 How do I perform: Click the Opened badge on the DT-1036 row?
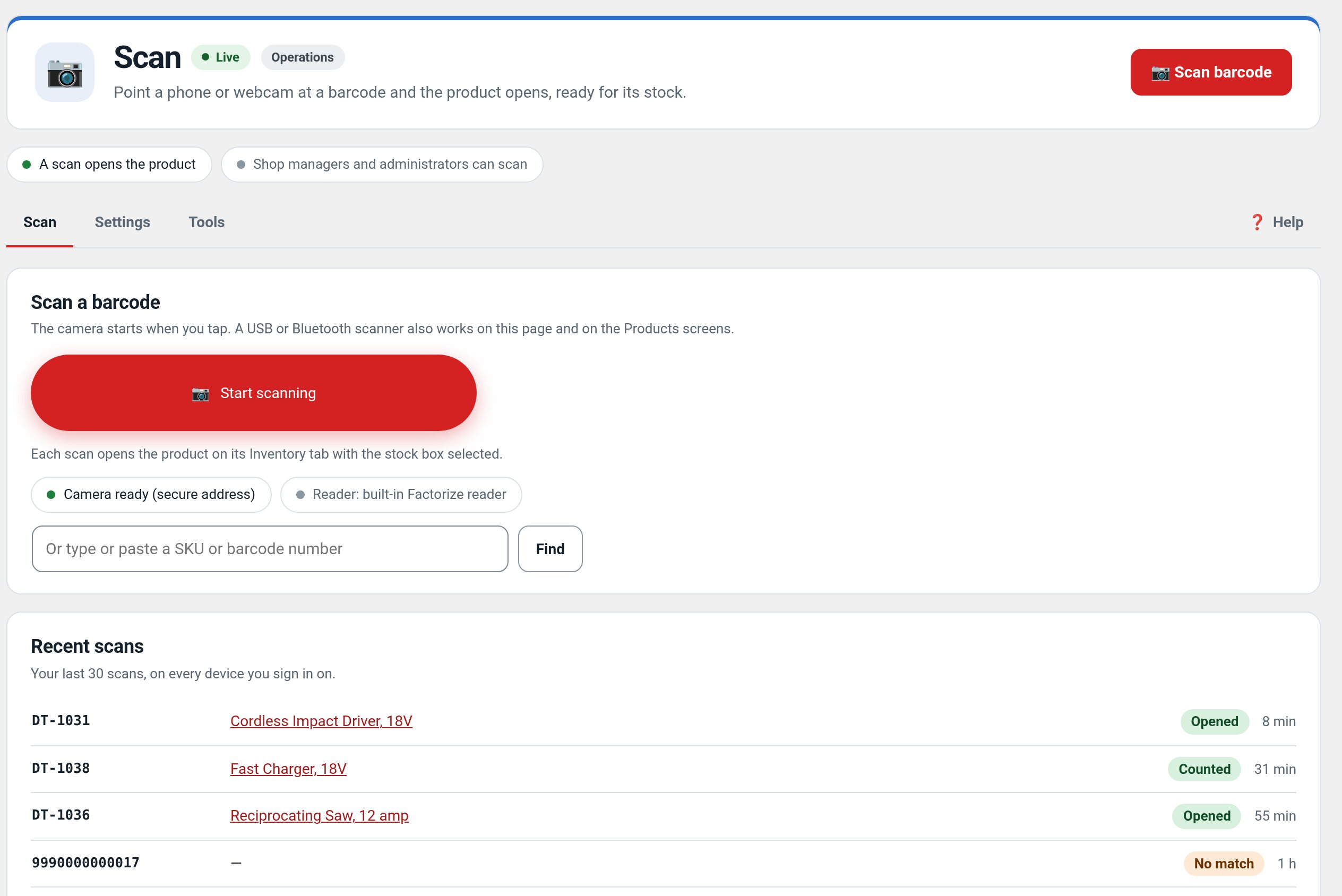coord(1206,816)
